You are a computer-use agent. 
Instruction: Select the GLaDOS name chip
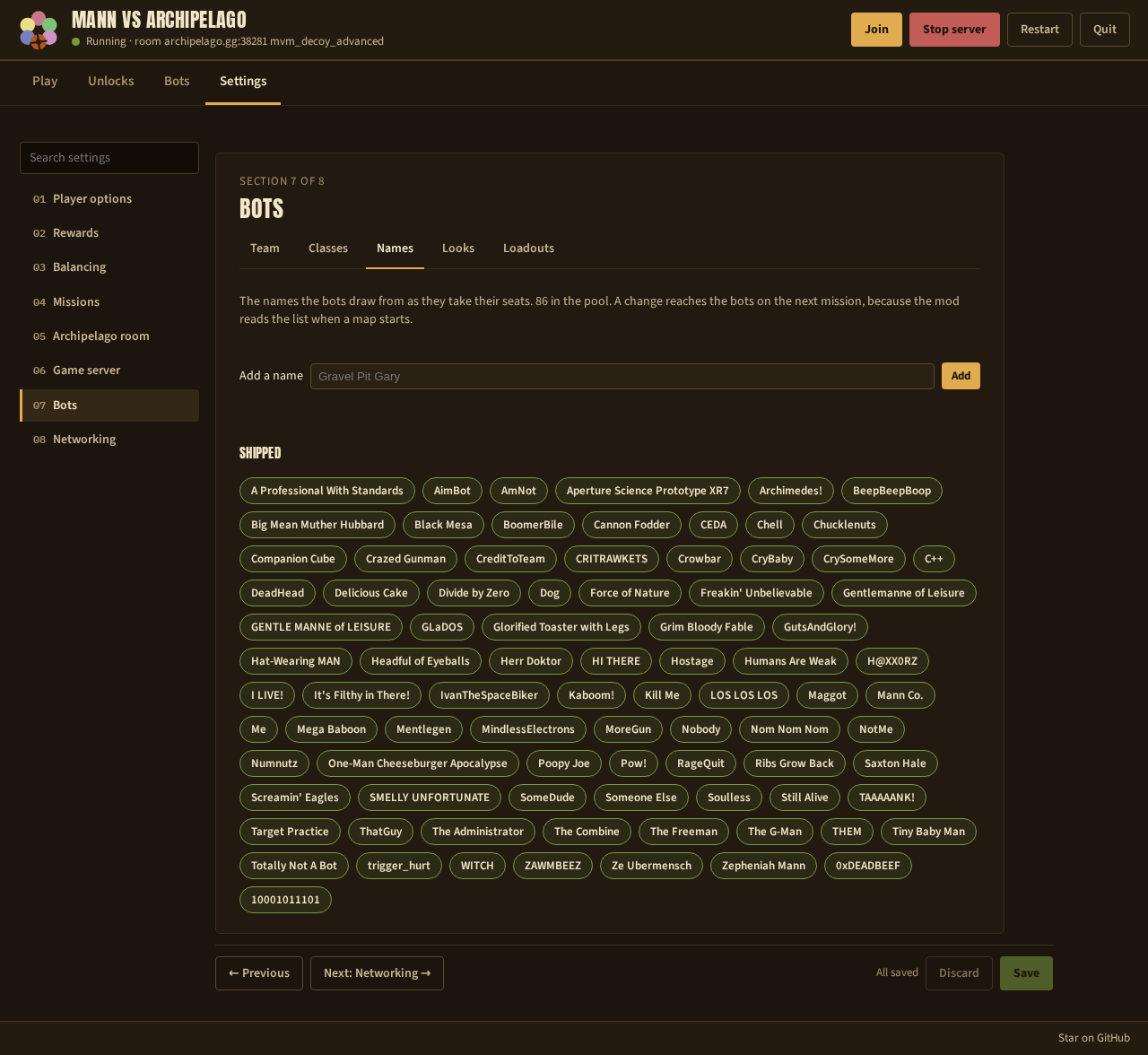pyautogui.click(x=442, y=627)
